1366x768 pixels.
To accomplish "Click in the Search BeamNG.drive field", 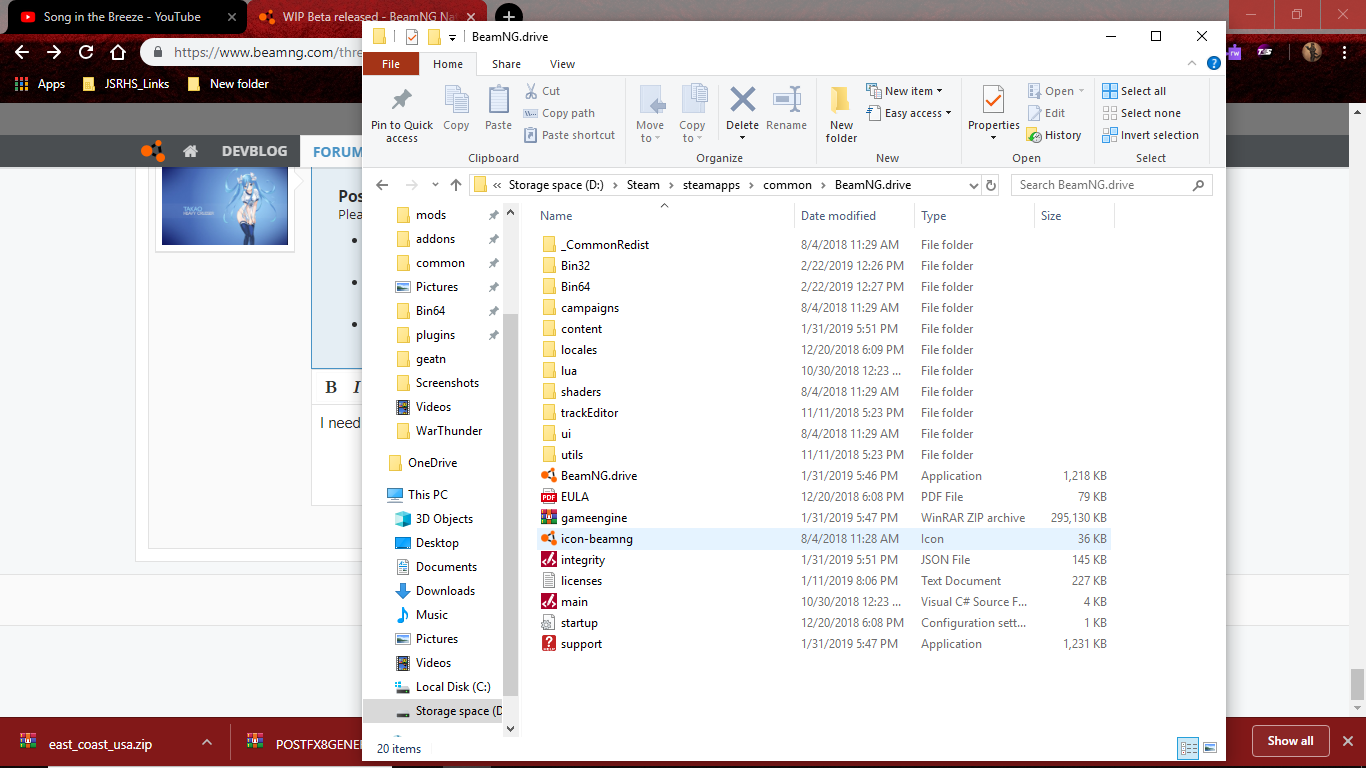I will tap(1111, 185).
